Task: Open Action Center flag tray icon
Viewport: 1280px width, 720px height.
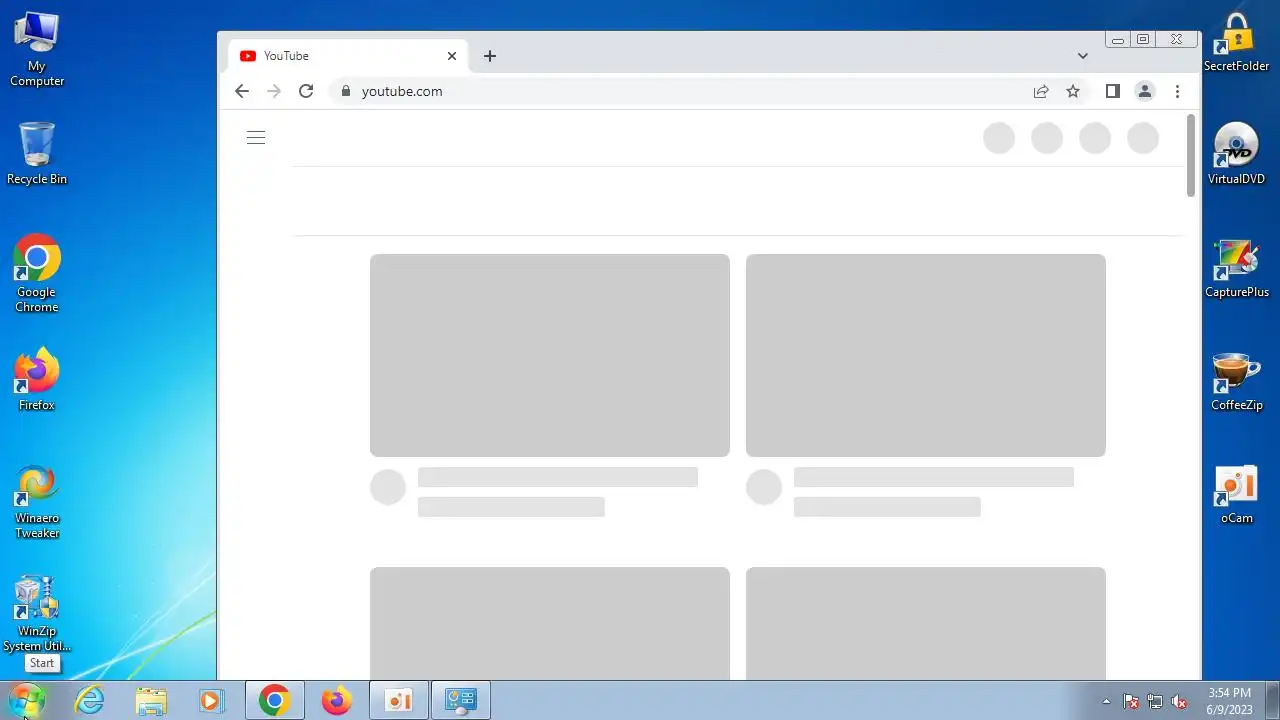Action: pyautogui.click(x=1131, y=701)
